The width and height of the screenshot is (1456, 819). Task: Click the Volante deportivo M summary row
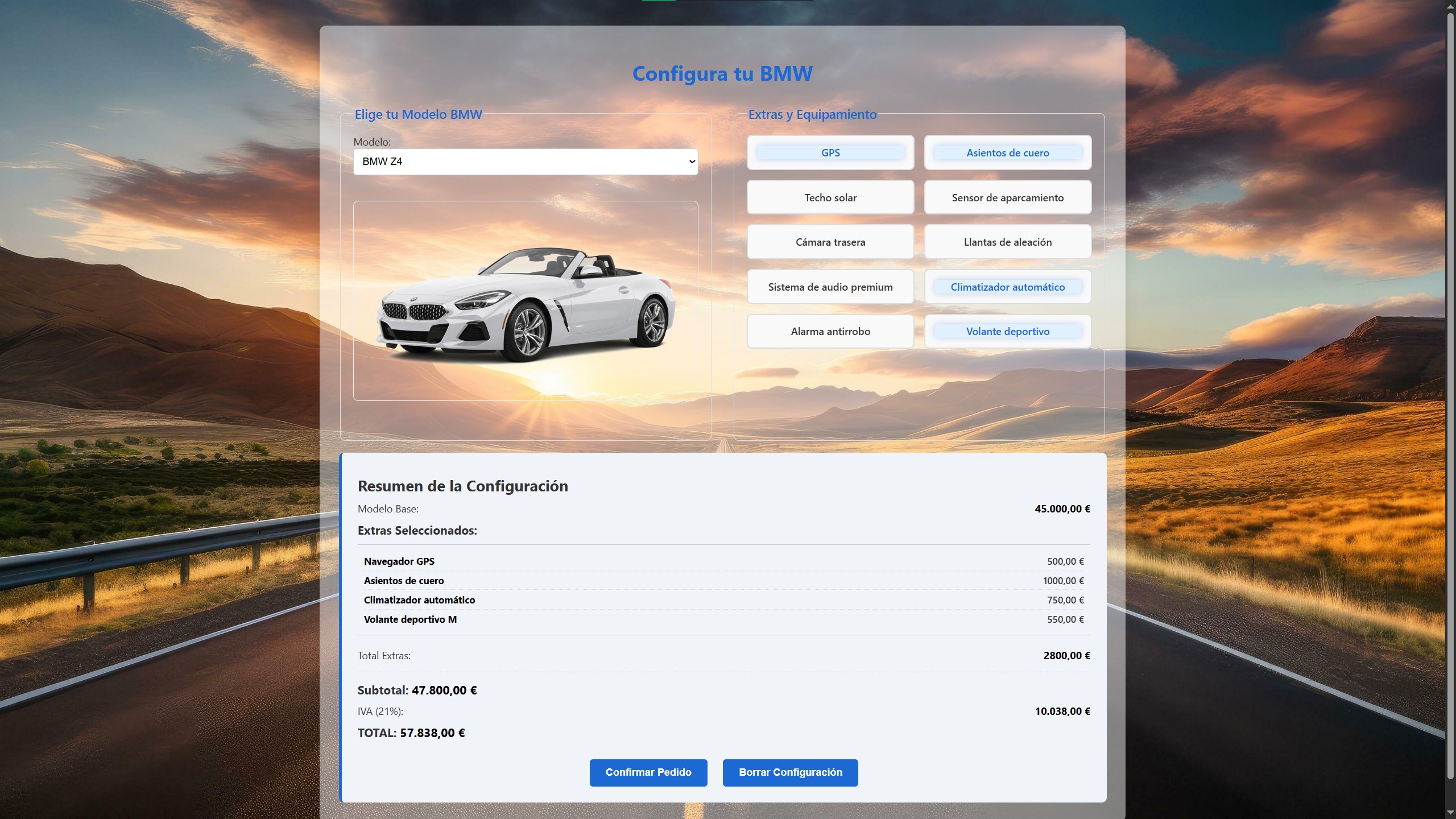click(x=724, y=619)
